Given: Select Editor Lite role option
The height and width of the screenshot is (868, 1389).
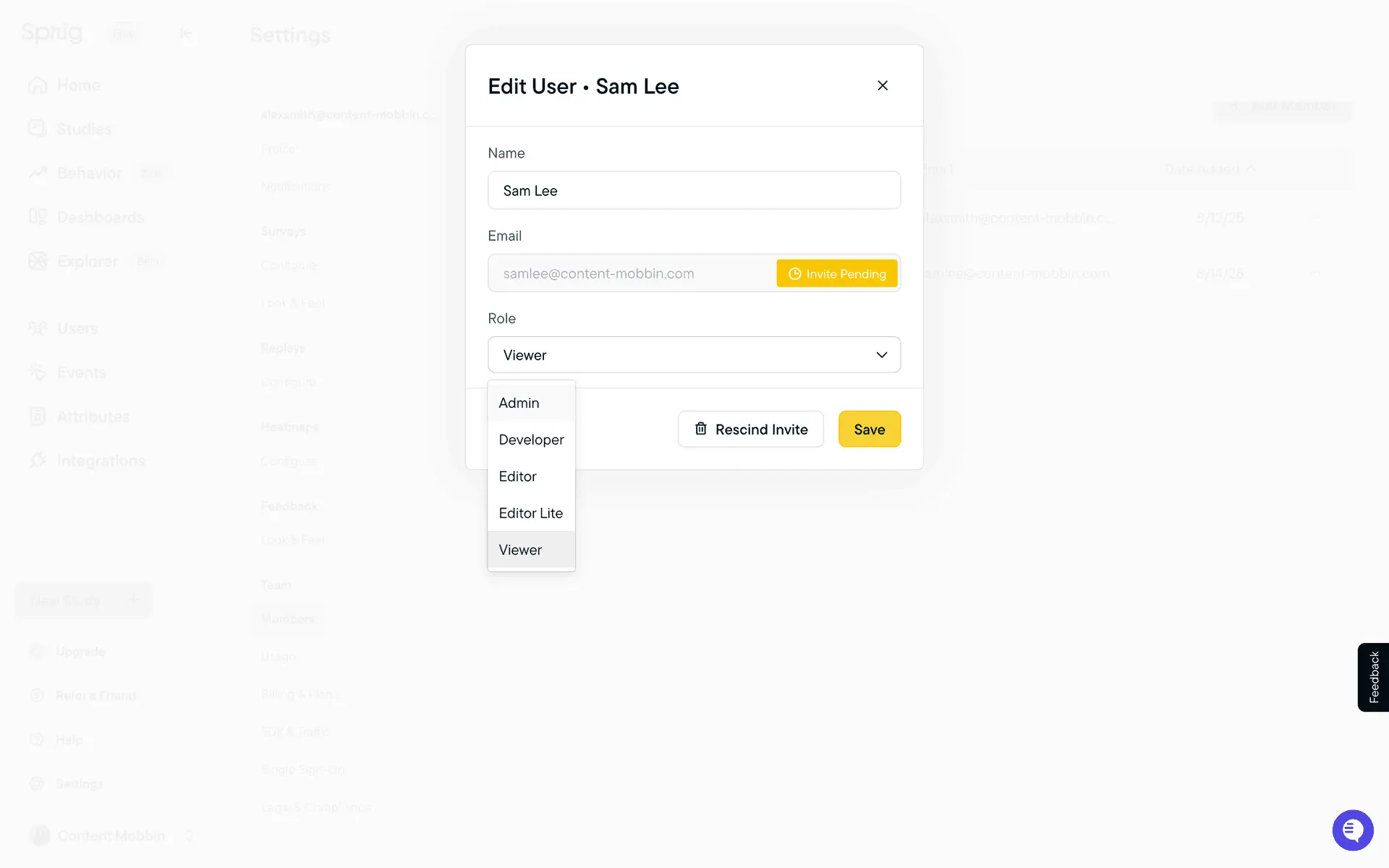Looking at the screenshot, I should (530, 513).
